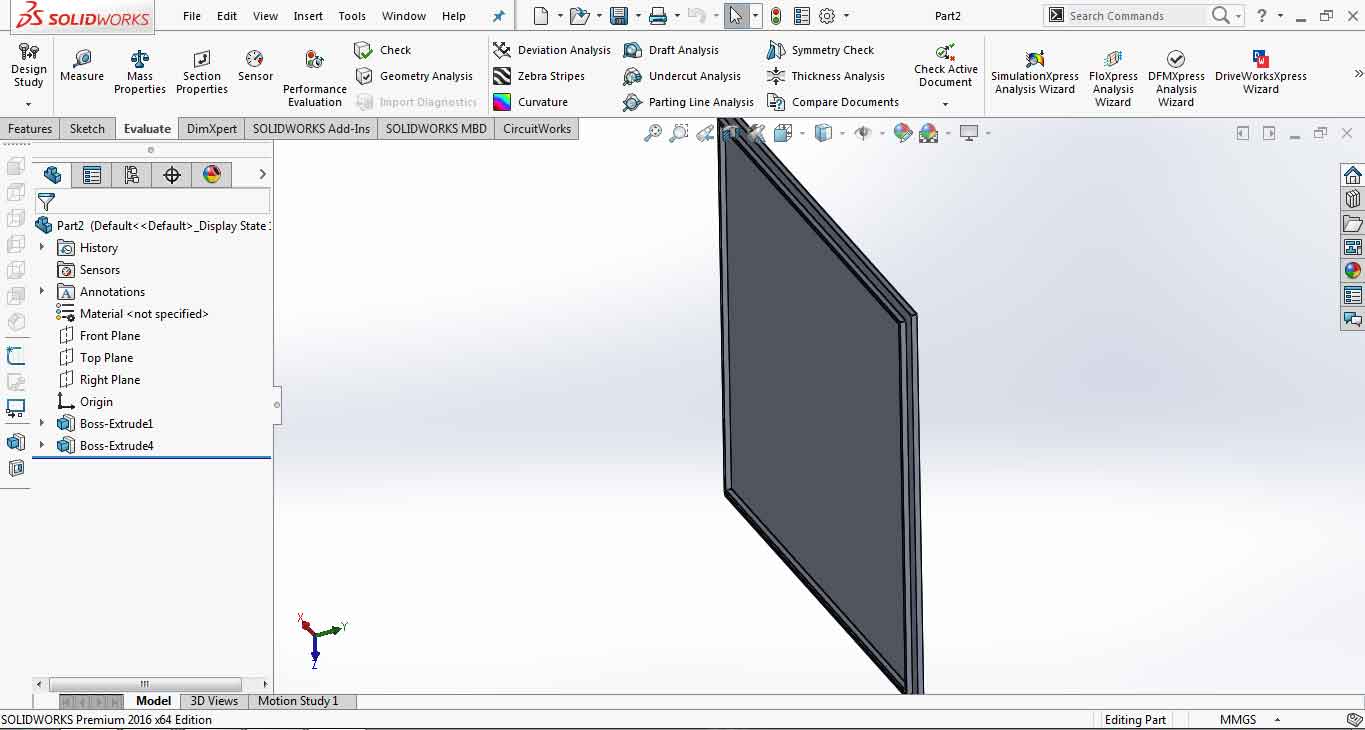Run Performance Evaluation
Image resolution: width=1365 pixels, height=730 pixels.
point(315,79)
